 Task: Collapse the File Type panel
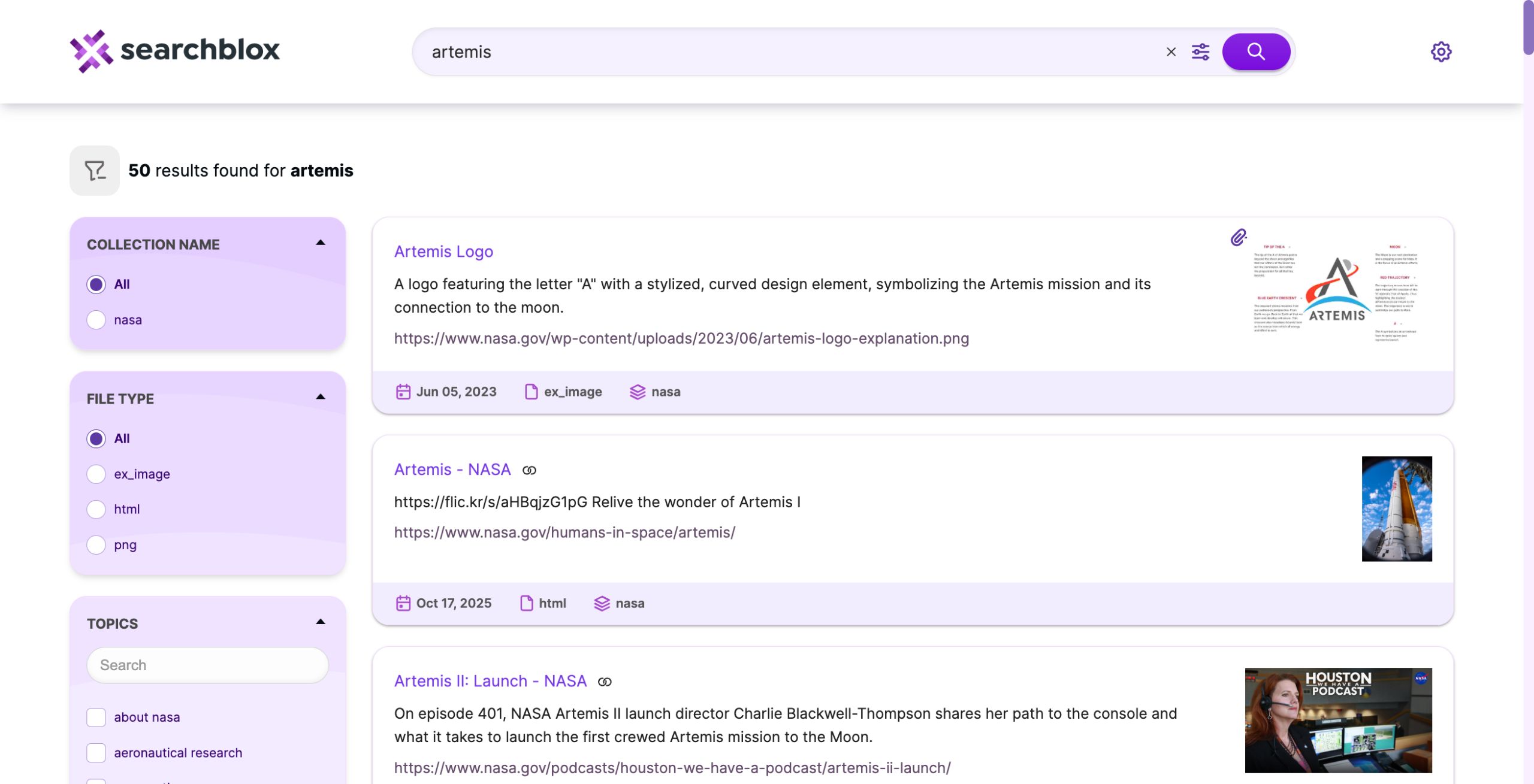[x=321, y=397]
